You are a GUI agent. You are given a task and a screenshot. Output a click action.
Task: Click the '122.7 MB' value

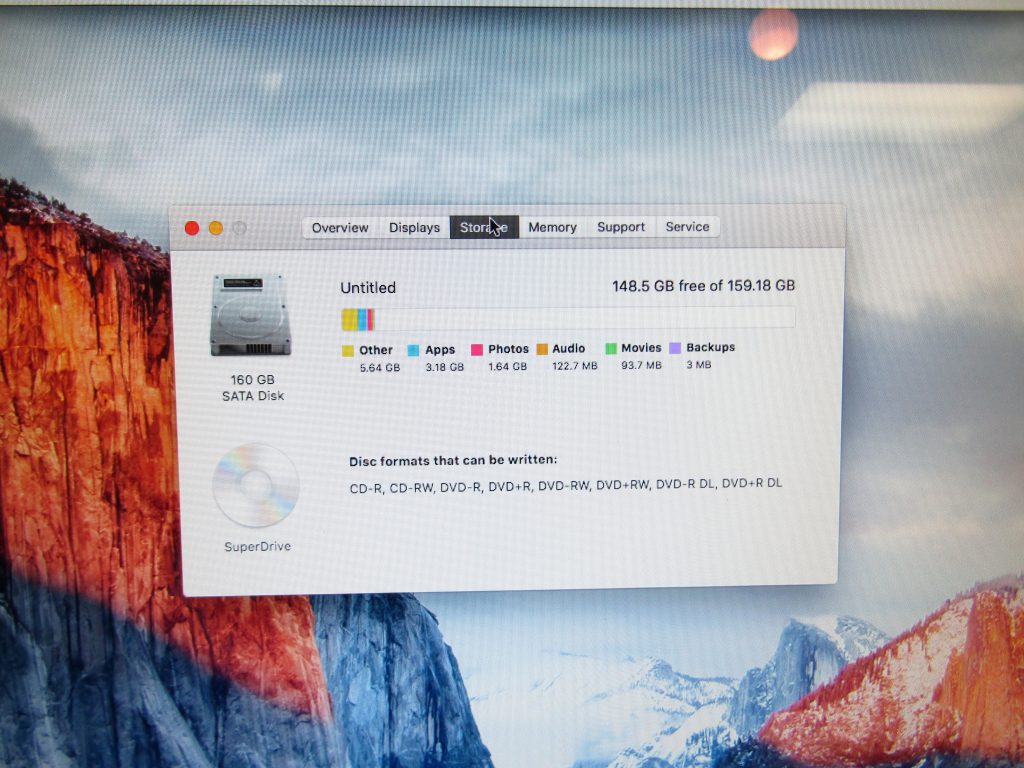coord(575,366)
